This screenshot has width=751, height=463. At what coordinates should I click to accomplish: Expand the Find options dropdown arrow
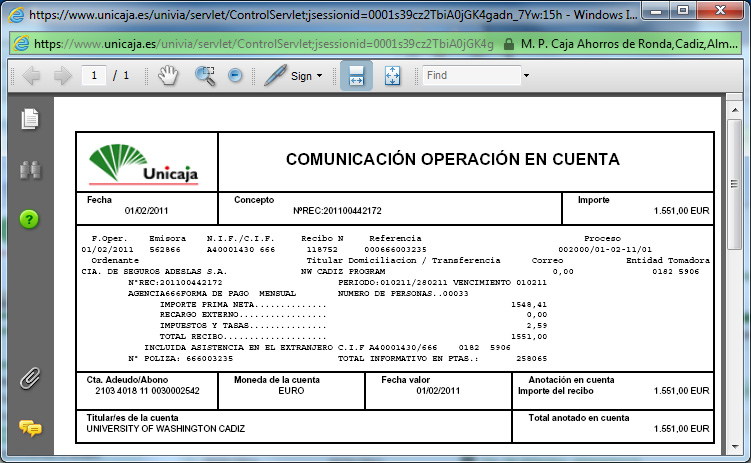point(526,76)
